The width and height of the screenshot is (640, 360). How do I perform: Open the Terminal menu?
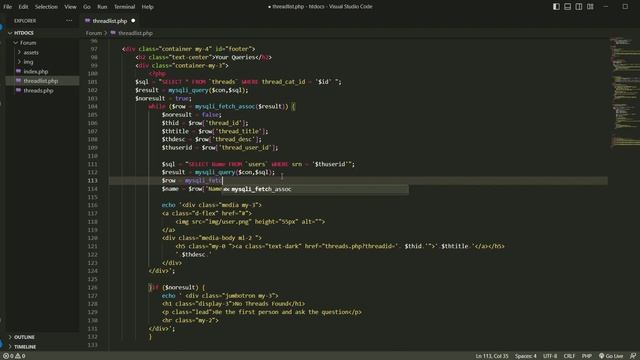coord(124,7)
